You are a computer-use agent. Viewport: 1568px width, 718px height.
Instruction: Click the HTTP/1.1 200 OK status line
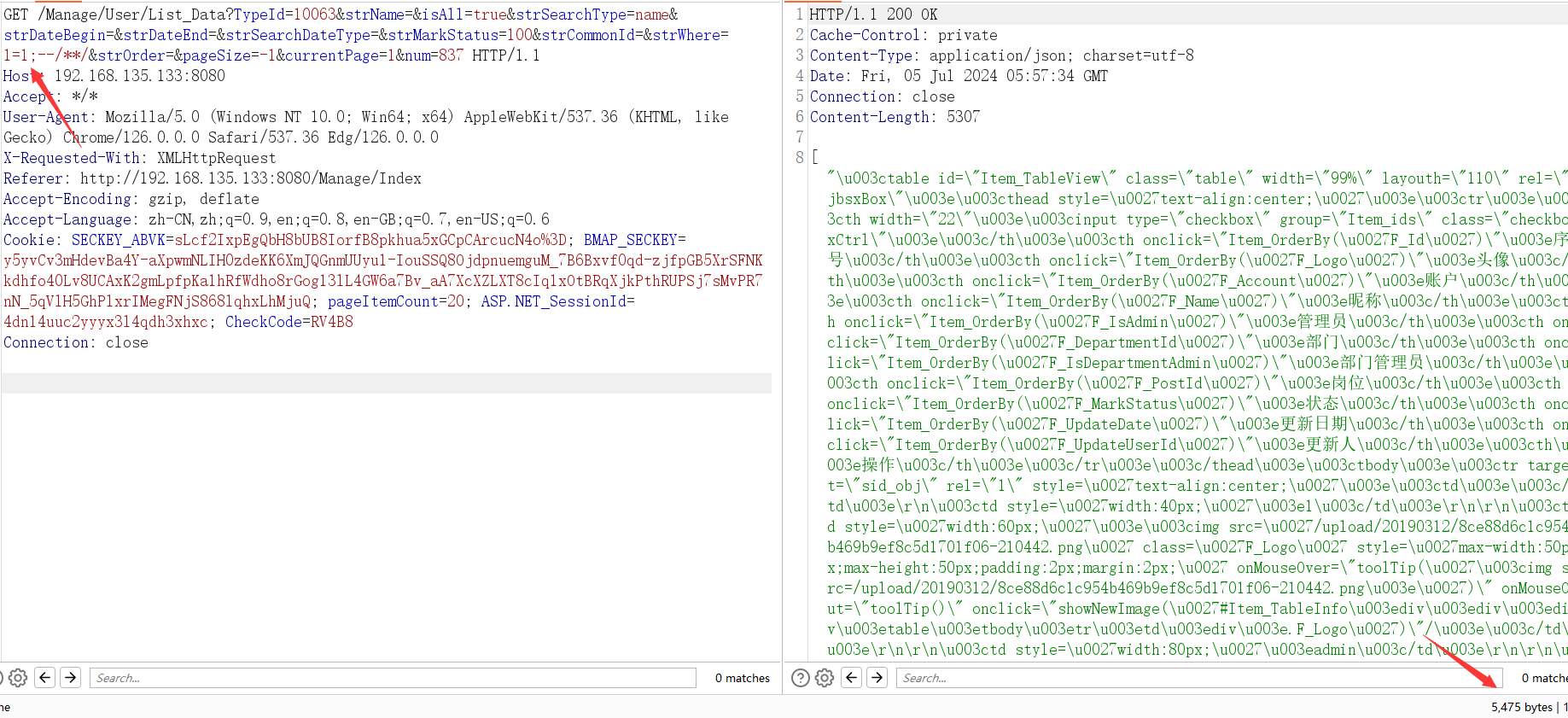coord(873,15)
